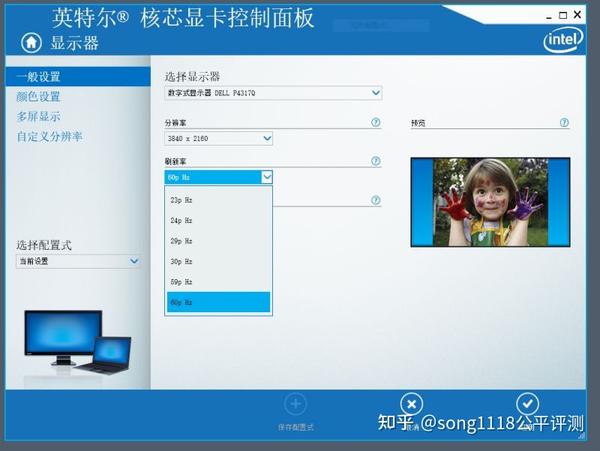The height and width of the screenshot is (451, 600).
Task: Choose 30p Hz from the list
Action: click(x=218, y=262)
